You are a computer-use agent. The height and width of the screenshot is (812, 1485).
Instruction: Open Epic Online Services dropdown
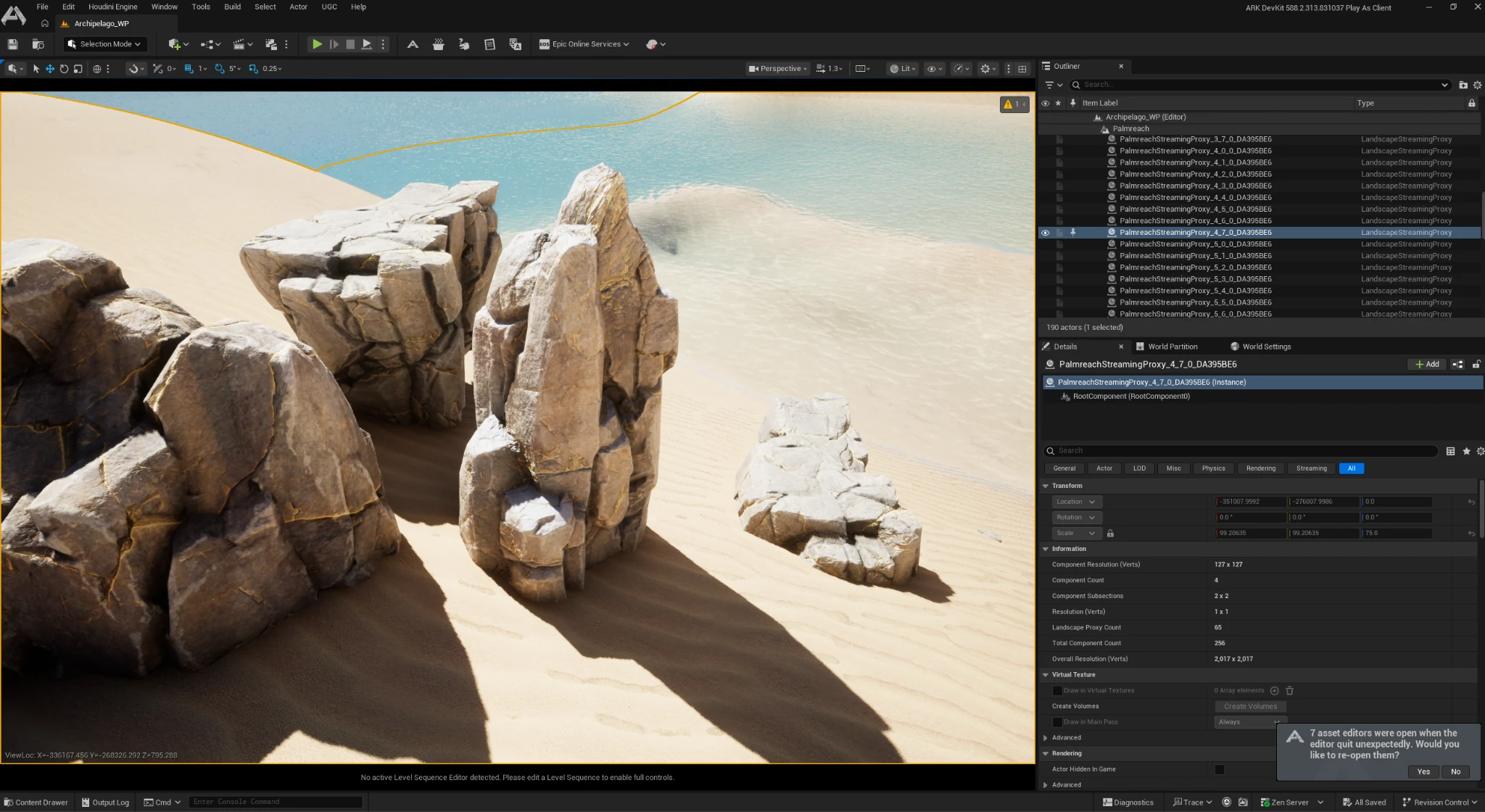584,44
